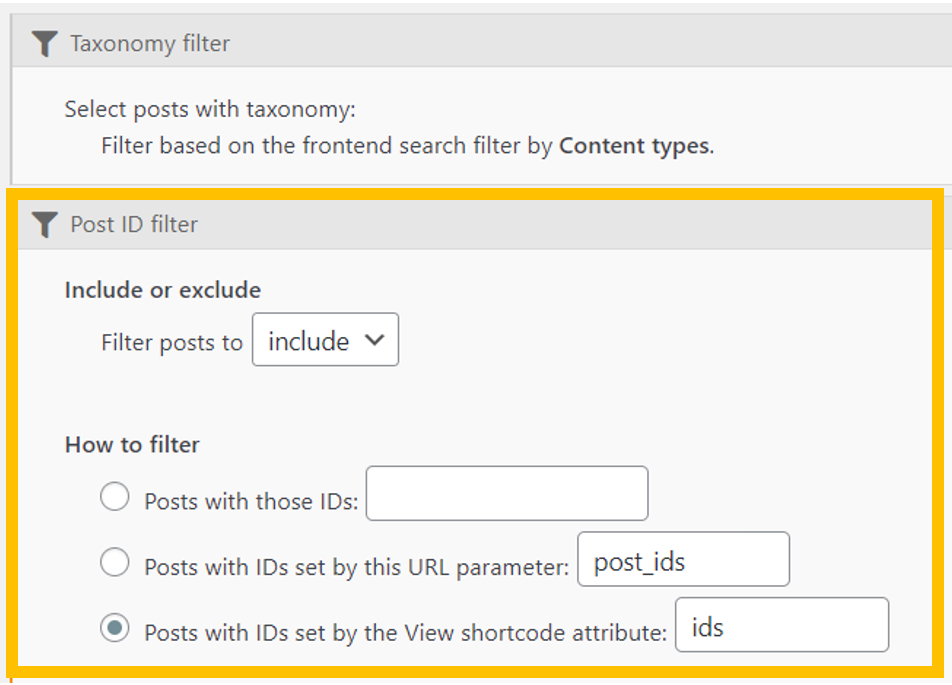Click the 'ids' shortcode attribute field
Viewport: 952px width, 685px height.
(781, 625)
